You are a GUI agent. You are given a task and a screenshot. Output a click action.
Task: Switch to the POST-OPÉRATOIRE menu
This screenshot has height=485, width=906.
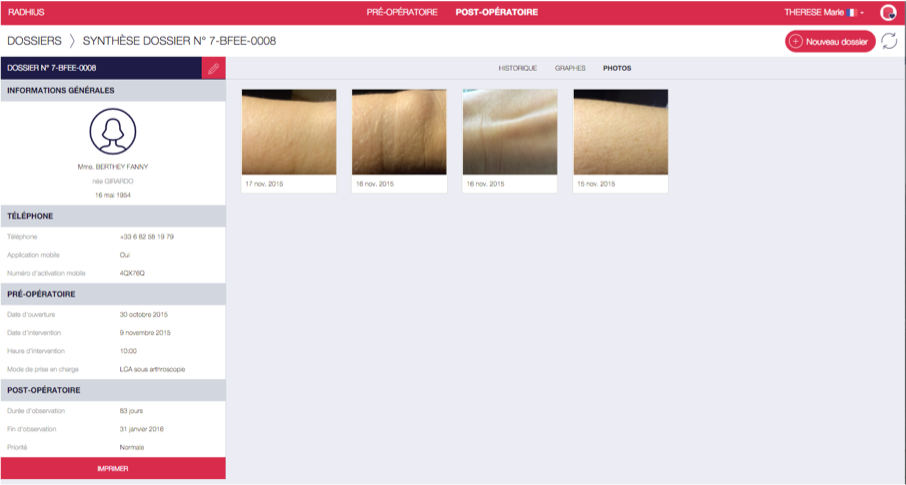click(x=497, y=12)
